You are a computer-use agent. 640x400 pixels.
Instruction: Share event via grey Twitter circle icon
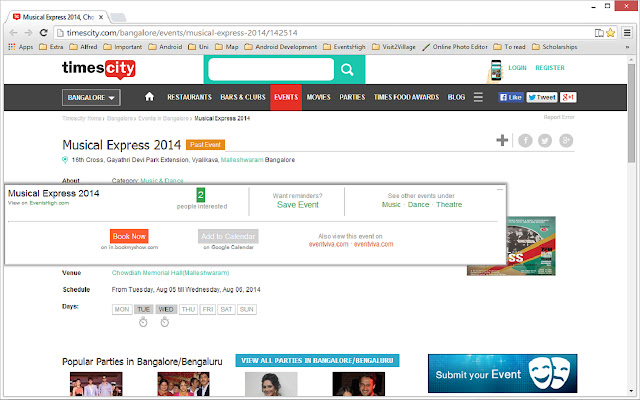coord(545,140)
